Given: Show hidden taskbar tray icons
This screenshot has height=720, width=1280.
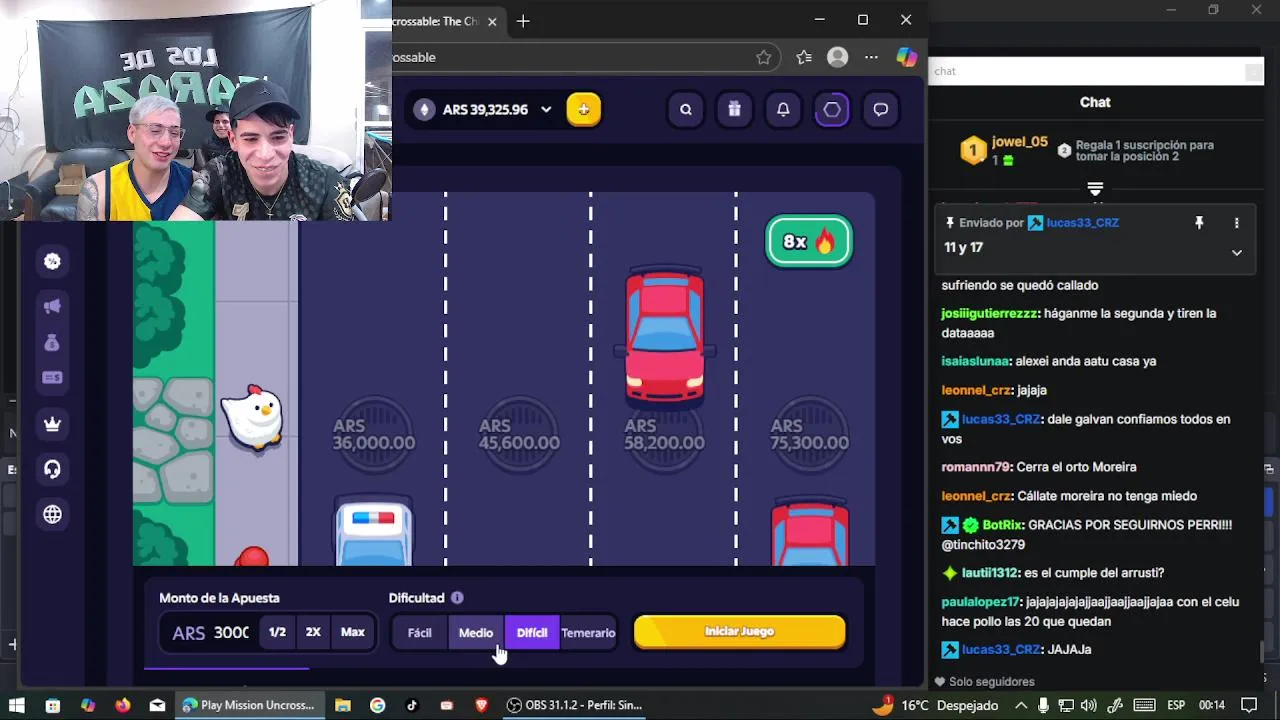Looking at the screenshot, I should tap(1019, 705).
